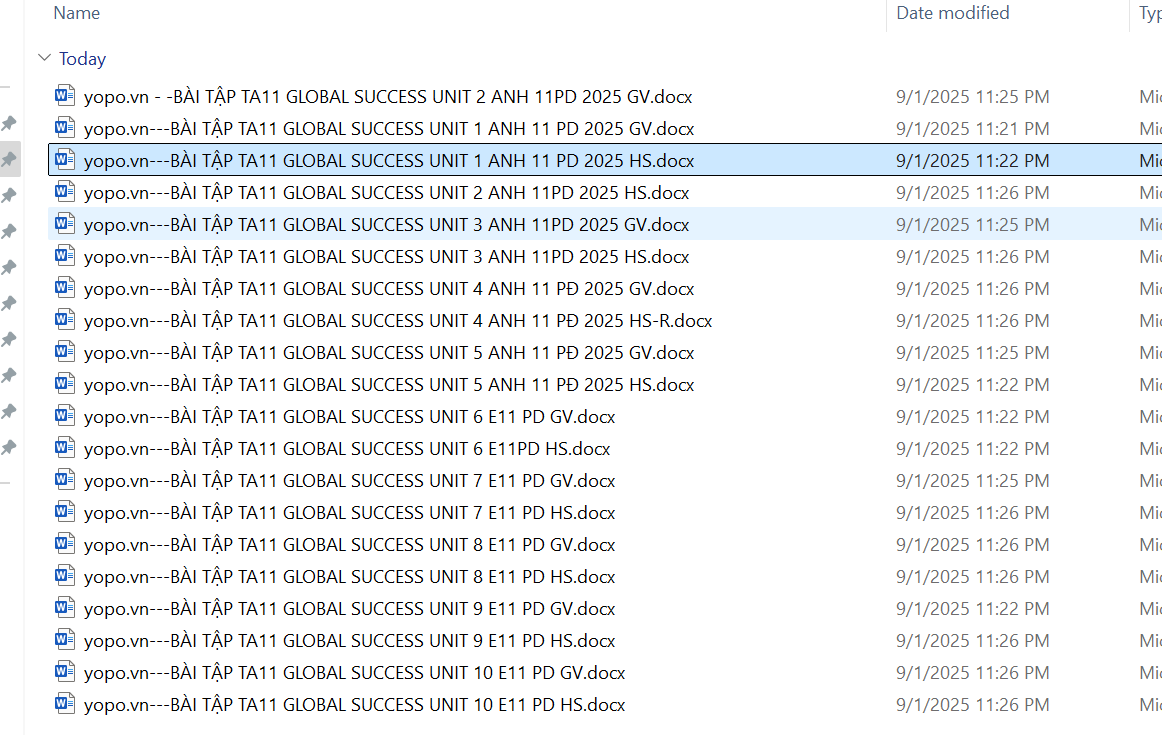
Task: Collapse the Today group chevron
Action: 44,59
